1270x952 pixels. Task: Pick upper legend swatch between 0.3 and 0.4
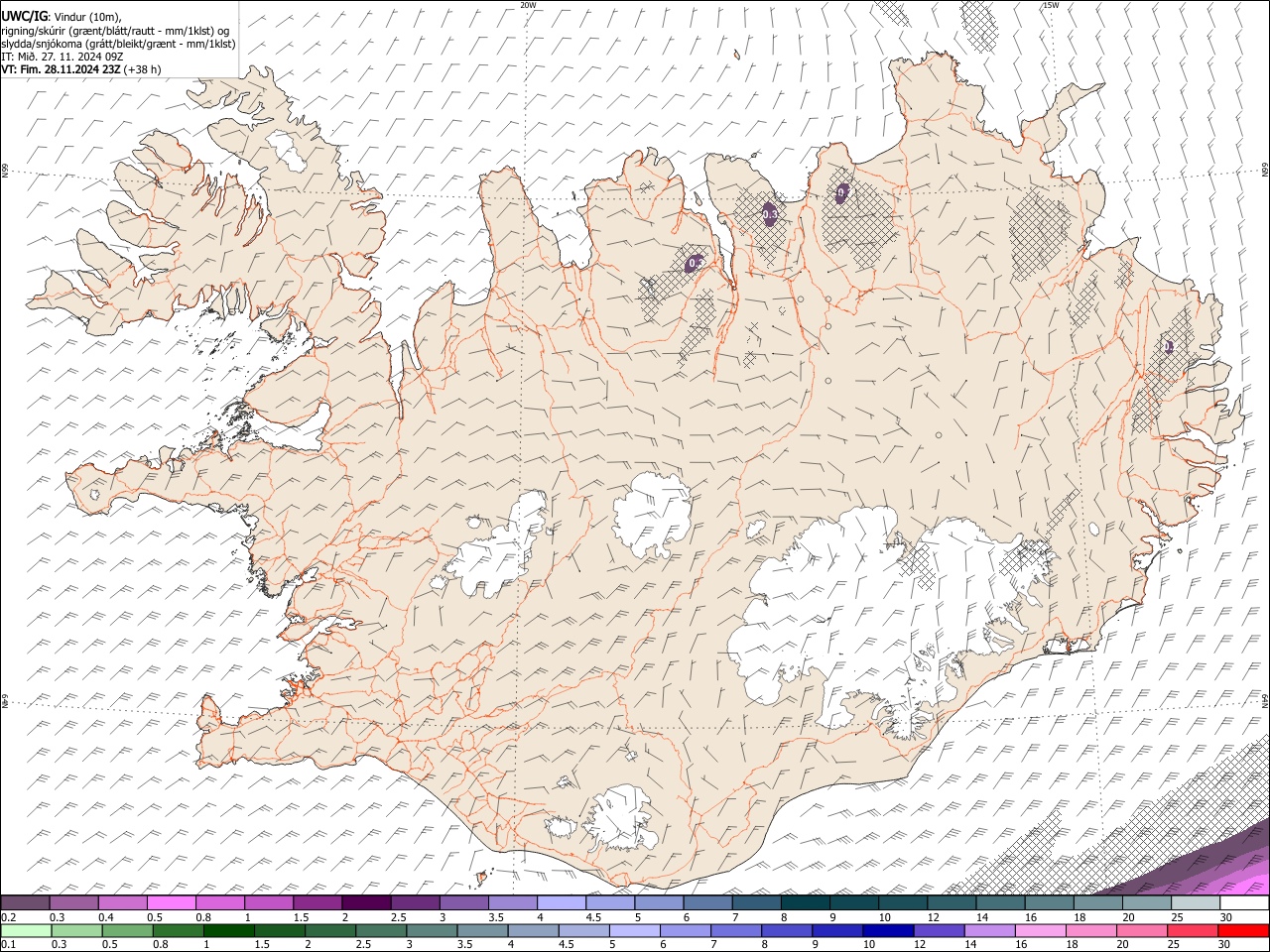coord(73,903)
